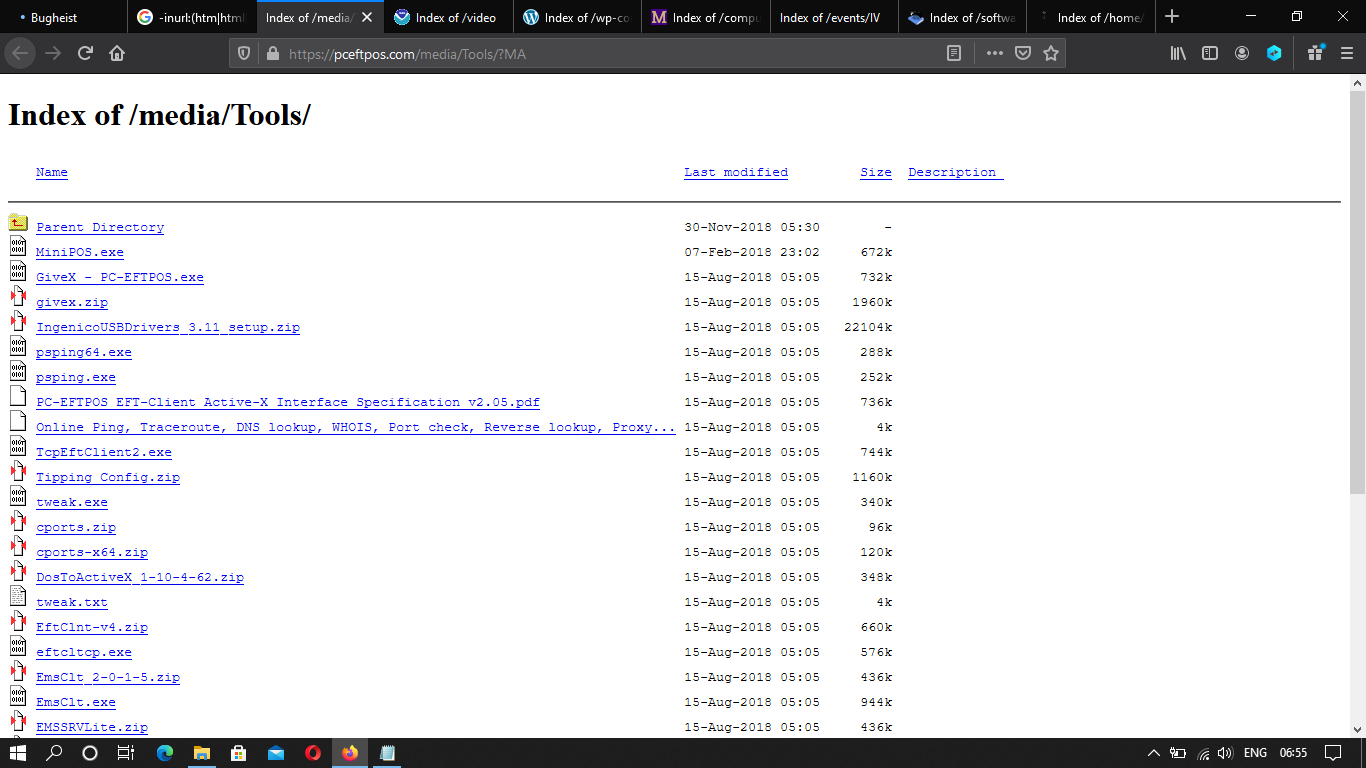Sort listing by Name column
The height and width of the screenshot is (768, 1366).
pos(52,172)
